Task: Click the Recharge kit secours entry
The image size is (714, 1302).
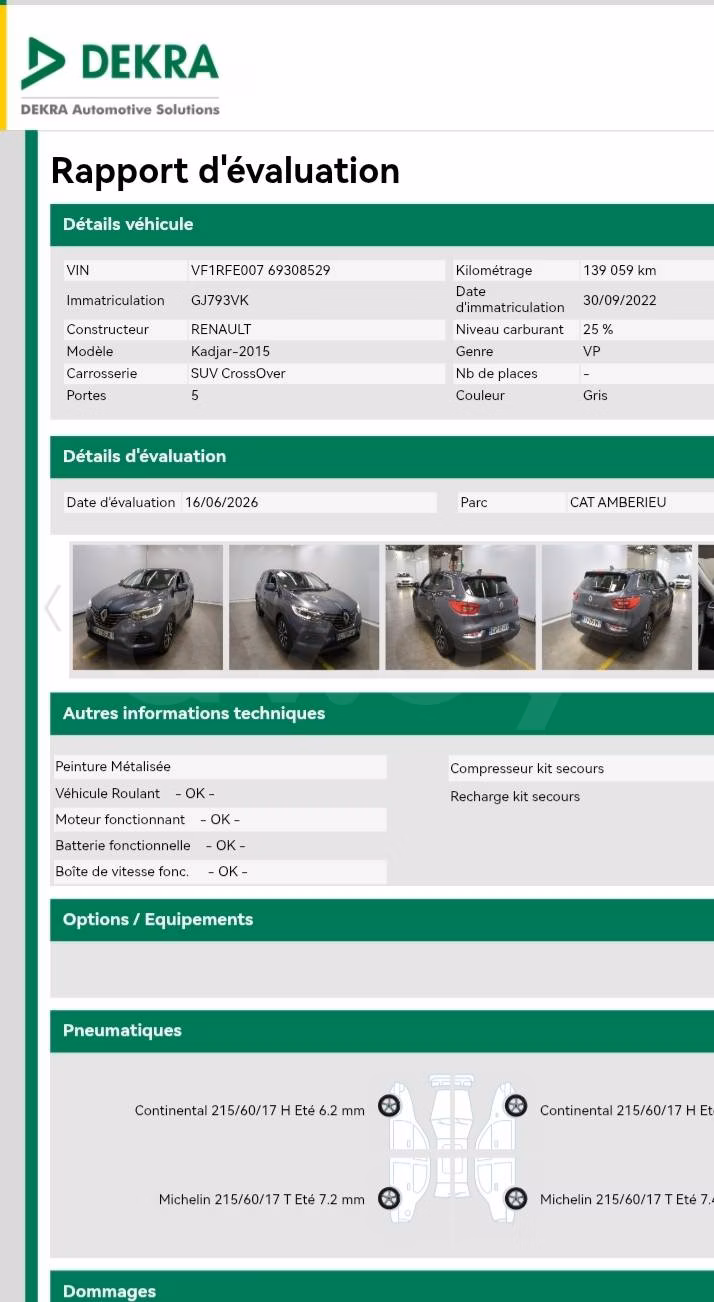Action: click(515, 797)
